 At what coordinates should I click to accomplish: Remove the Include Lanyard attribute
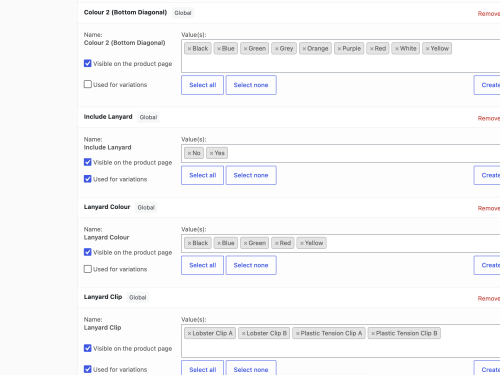click(x=489, y=118)
